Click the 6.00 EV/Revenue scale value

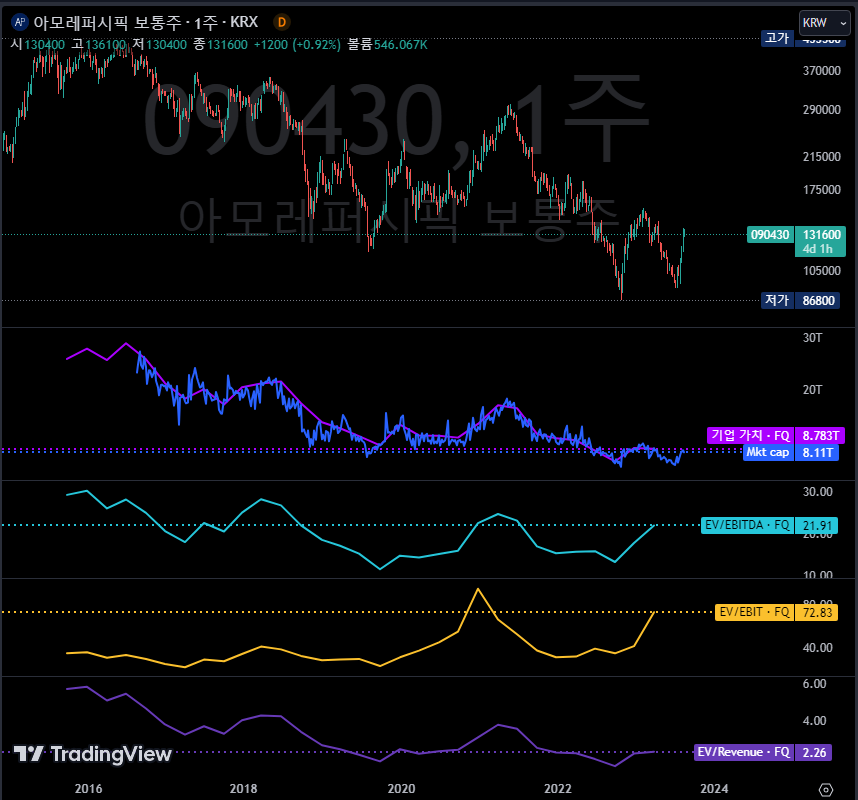pyautogui.click(x=814, y=683)
